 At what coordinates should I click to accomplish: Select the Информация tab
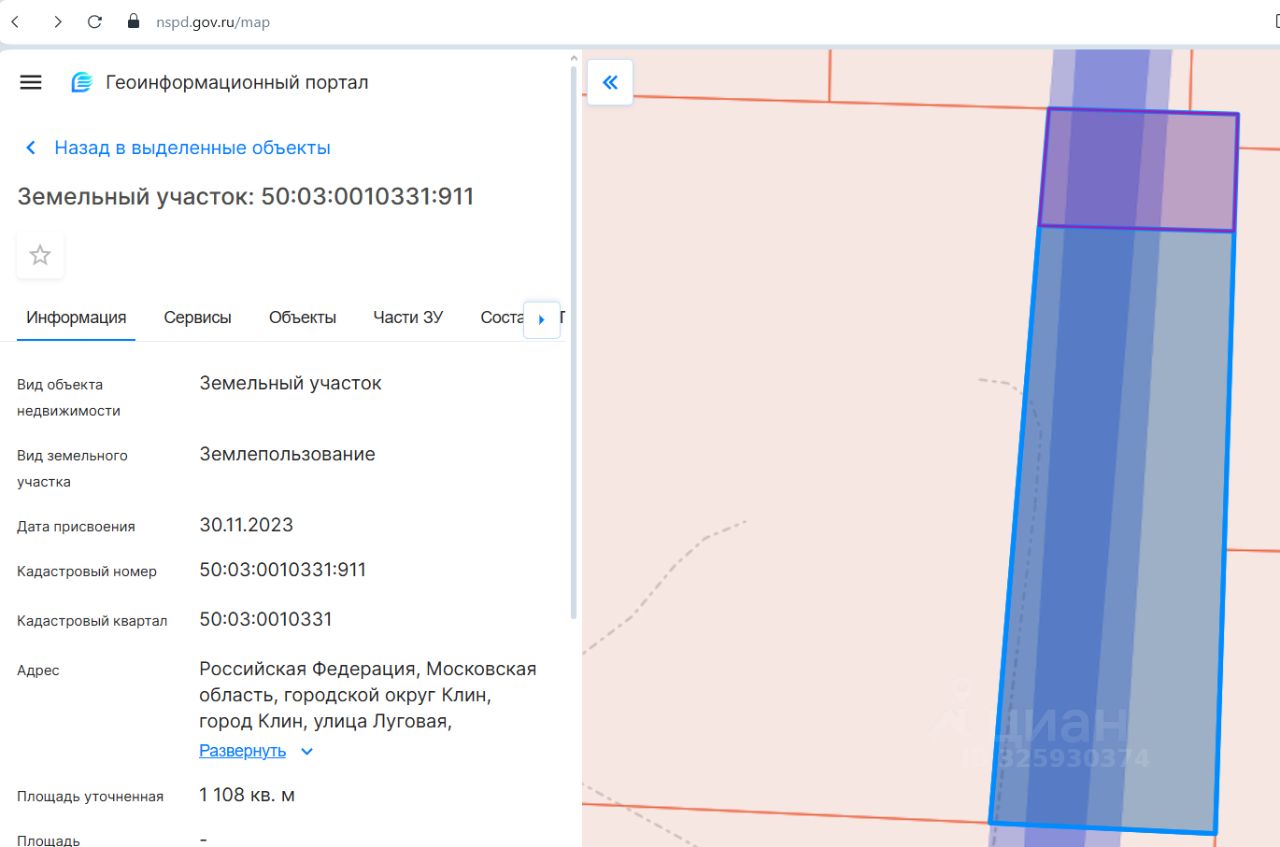[76, 317]
